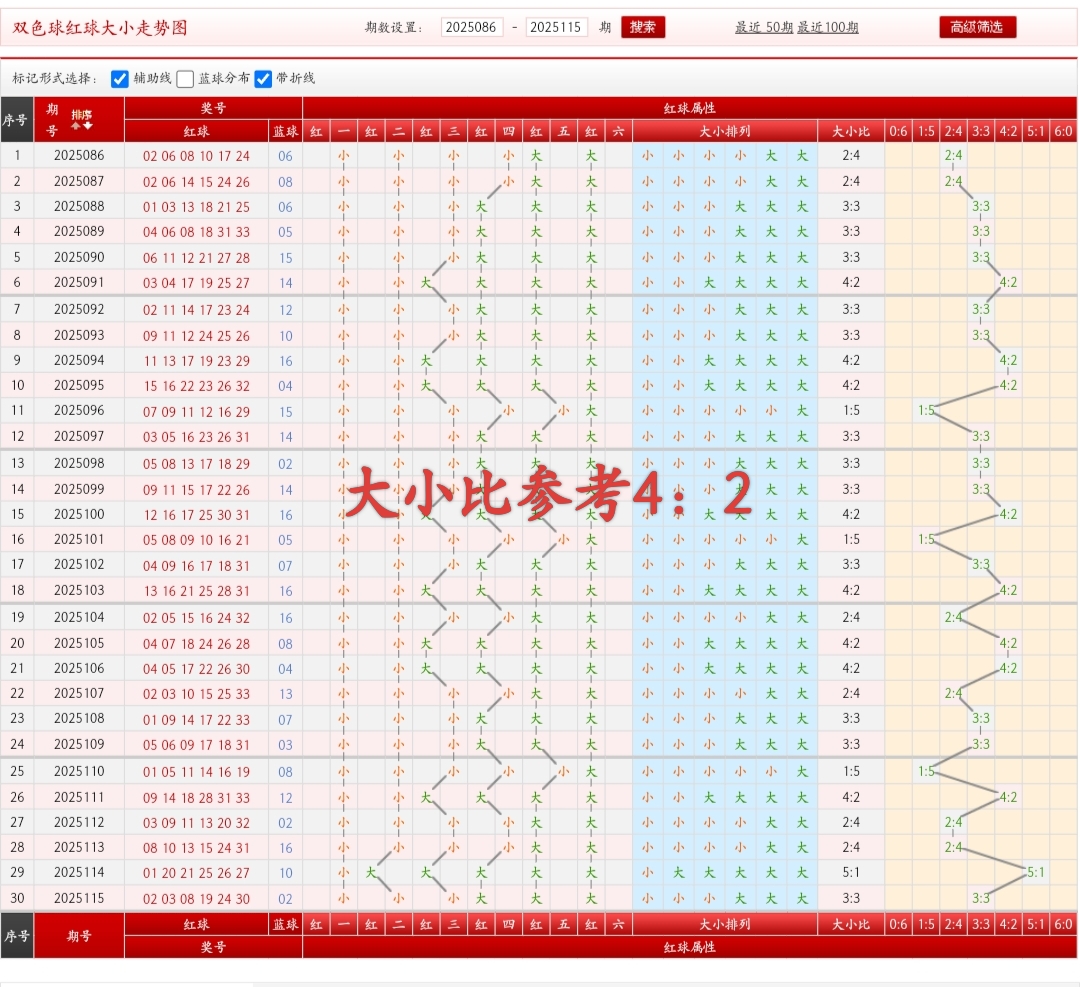Click red balls 01 20 21 25 26 27
The width and height of the screenshot is (1080, 987).
[x=196, y=873]
